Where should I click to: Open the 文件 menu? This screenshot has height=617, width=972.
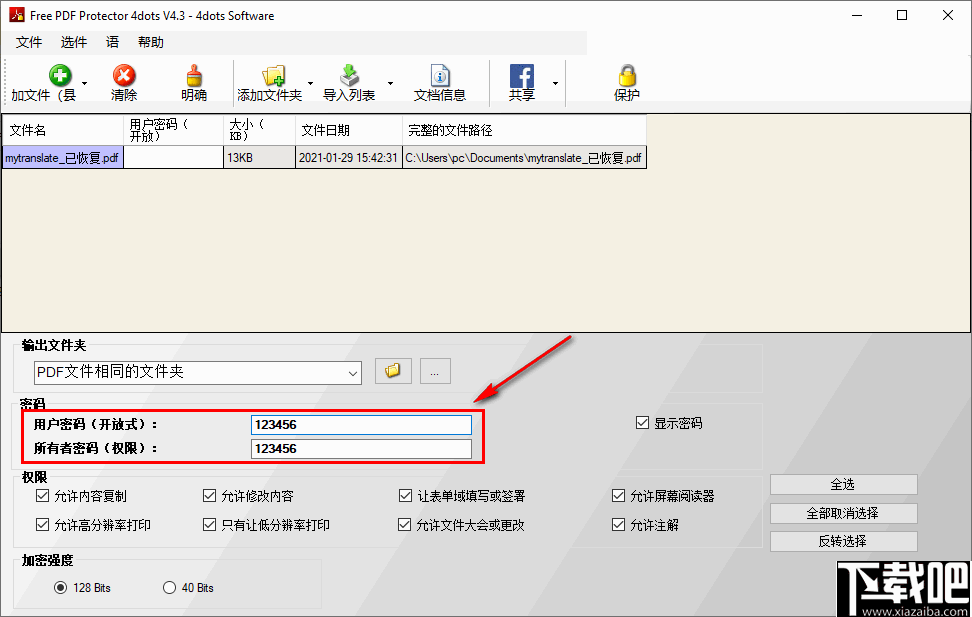(29, 42)
